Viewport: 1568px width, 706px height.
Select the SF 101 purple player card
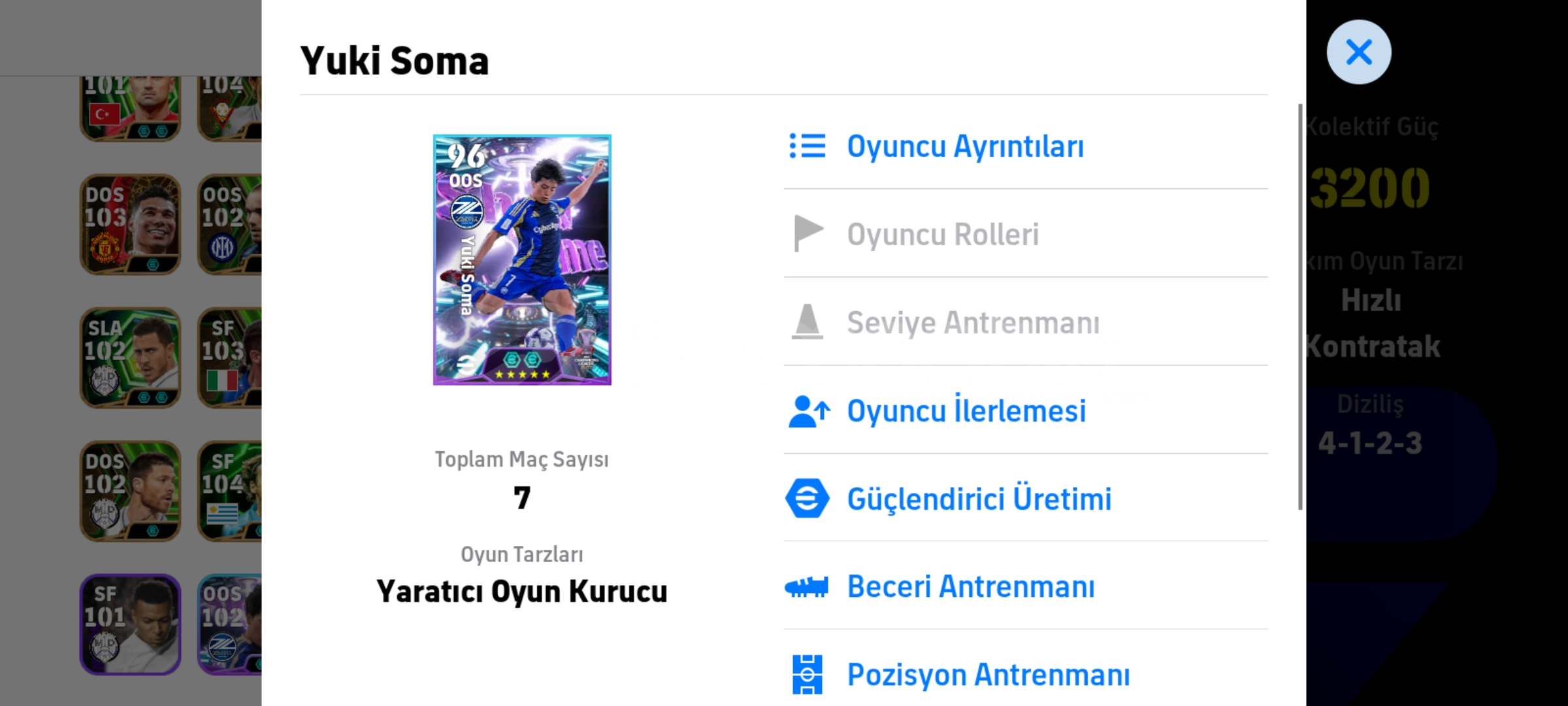pyautogui.click(x=130, y=624)
